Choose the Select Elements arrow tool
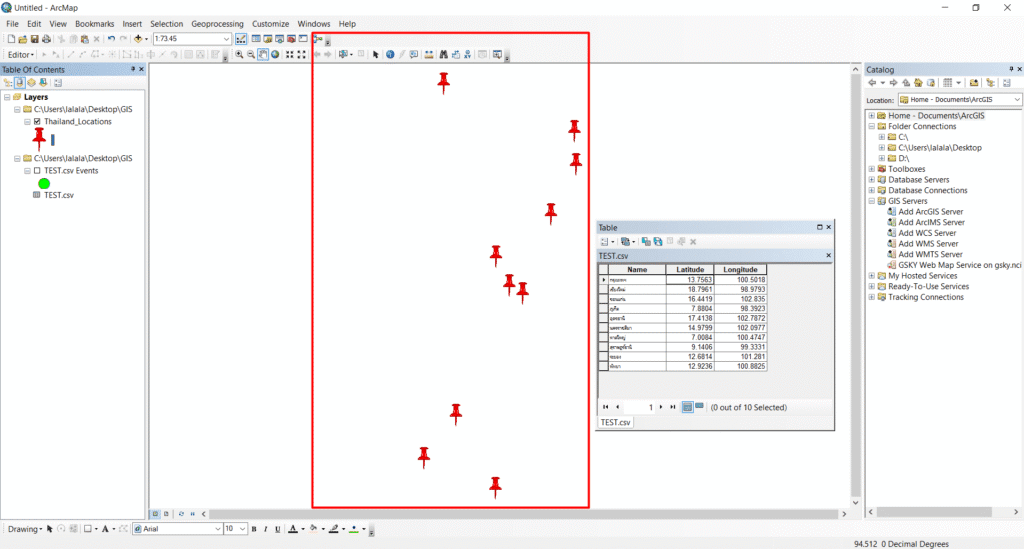Viewport: 1024px width, 549px height. [x=376, y=55]
